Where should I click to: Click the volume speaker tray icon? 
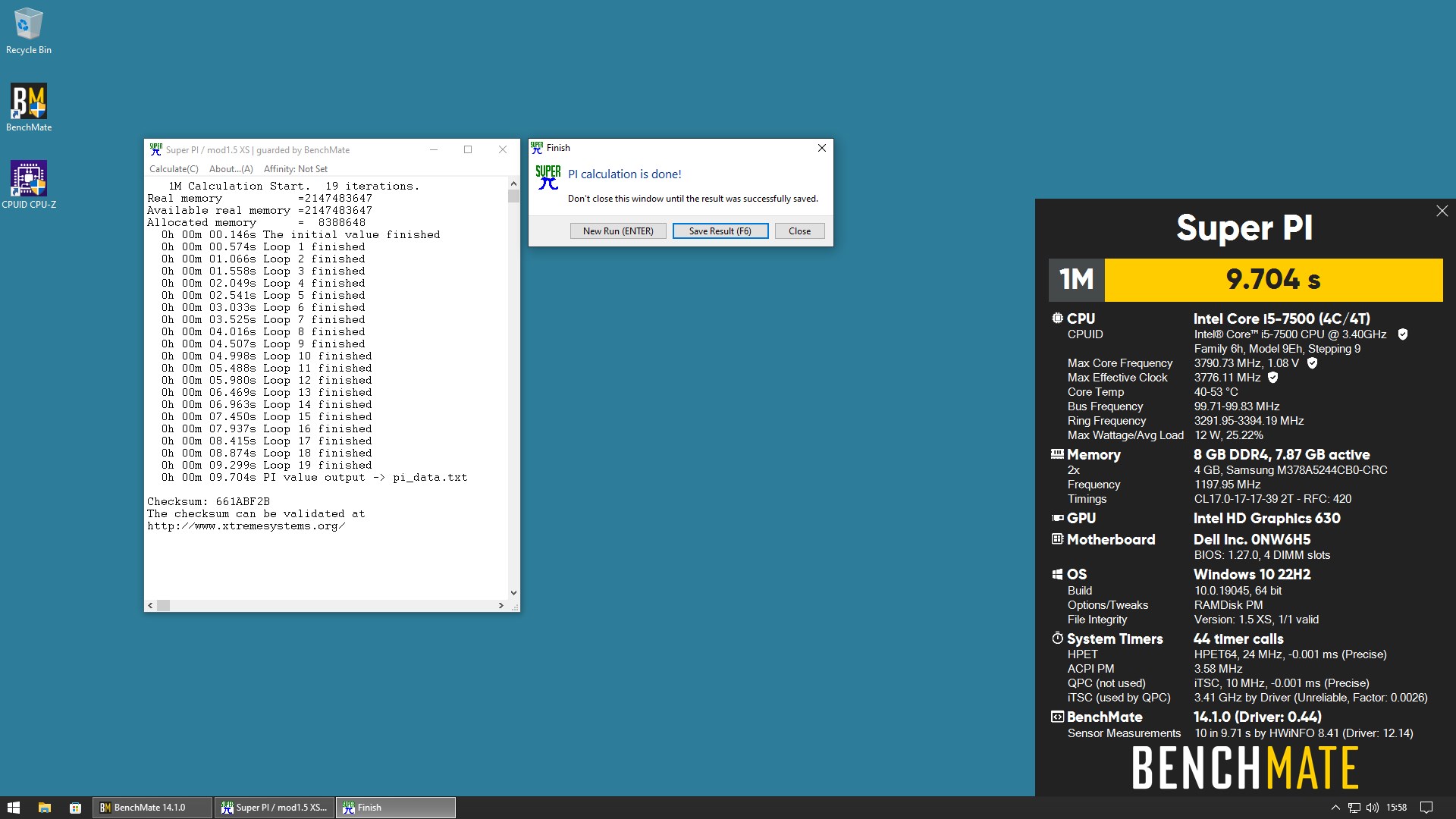[x=1372, y=808]
